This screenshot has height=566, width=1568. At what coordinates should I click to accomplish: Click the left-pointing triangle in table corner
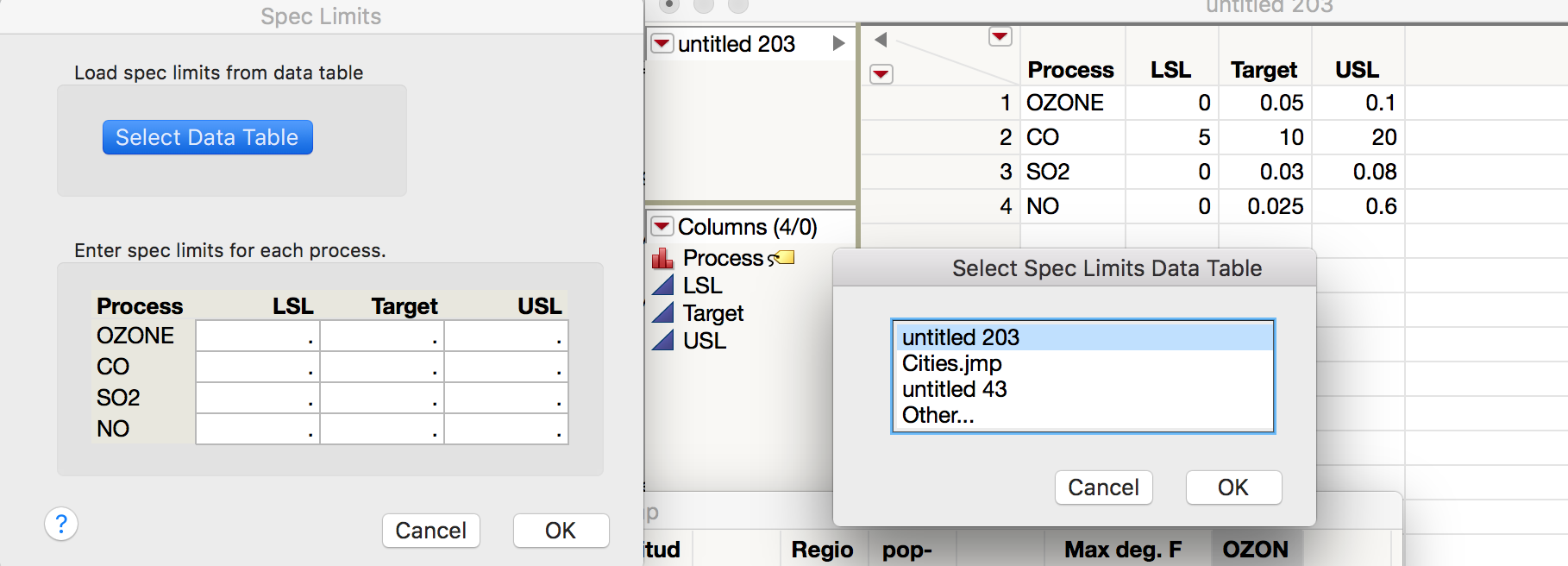(x=881, y=40)
